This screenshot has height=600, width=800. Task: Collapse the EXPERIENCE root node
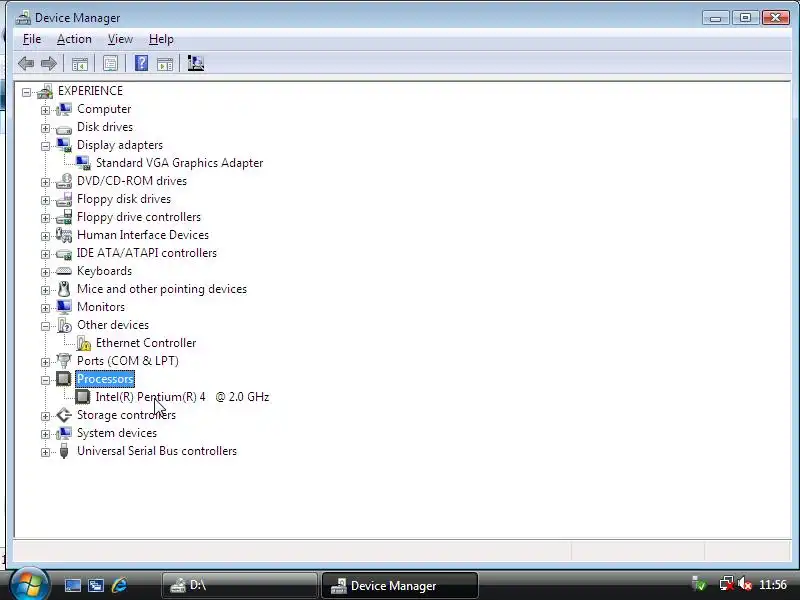coord(27,92)
